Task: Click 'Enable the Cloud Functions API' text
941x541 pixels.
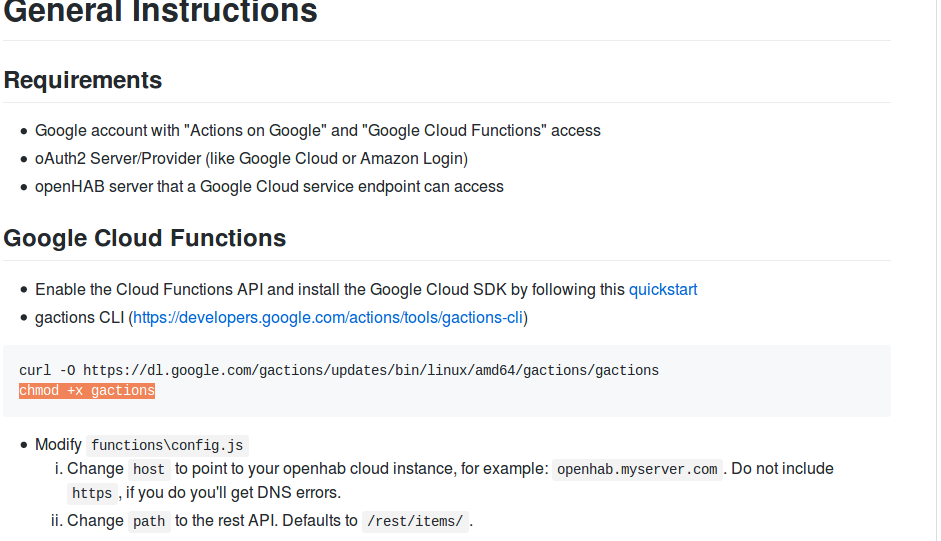Action: pos(149,290)
